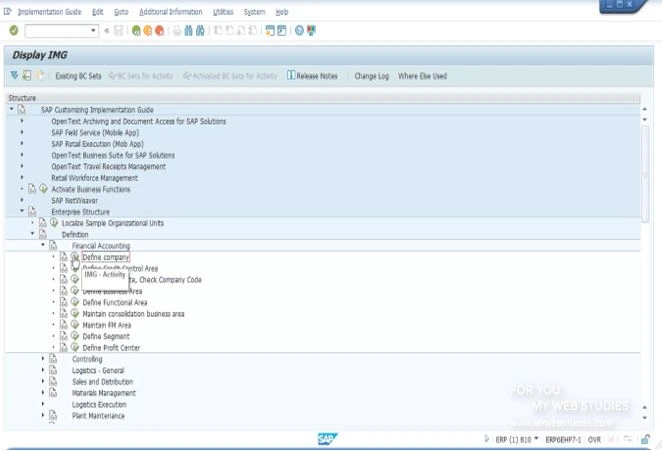Click the green Enter checkmark icon
Viewport: 662px width, 451px height.
click(x=14, y=31)
